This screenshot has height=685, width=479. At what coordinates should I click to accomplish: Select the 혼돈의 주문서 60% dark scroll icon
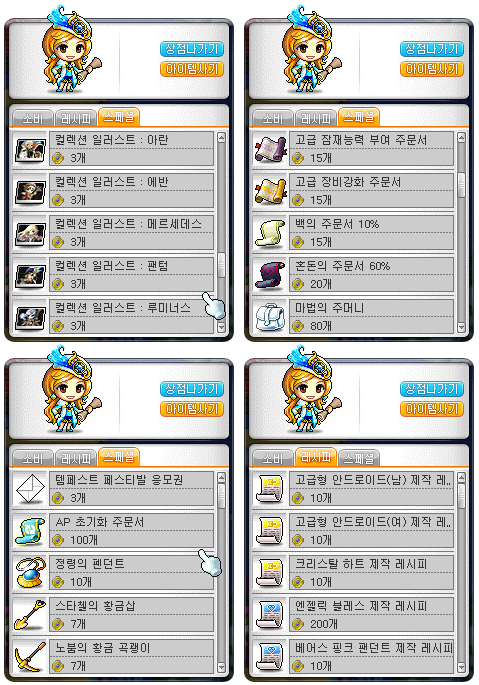pyautogui.click(x=270, y=275)
